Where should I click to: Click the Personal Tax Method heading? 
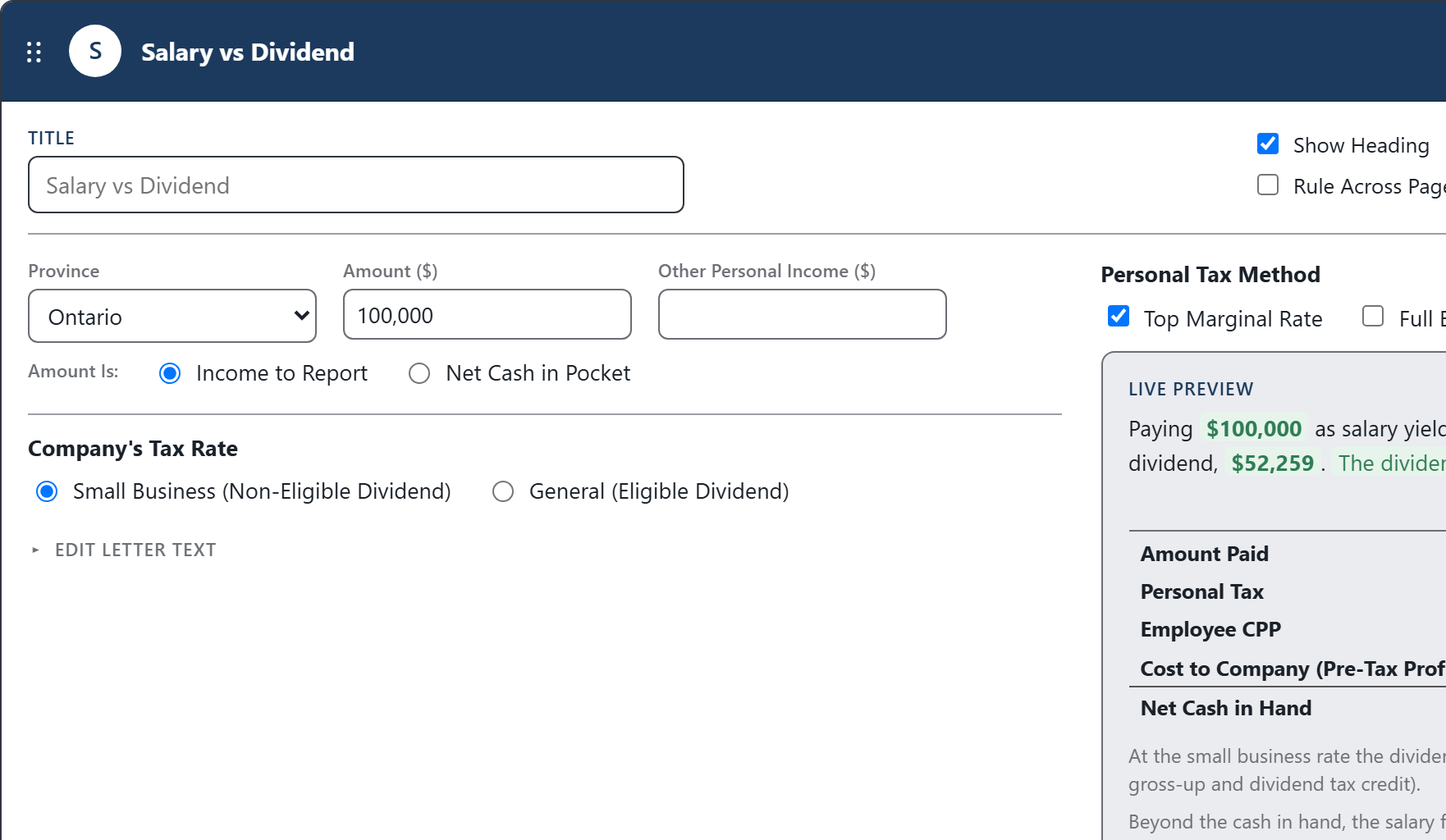[1210, 274]
